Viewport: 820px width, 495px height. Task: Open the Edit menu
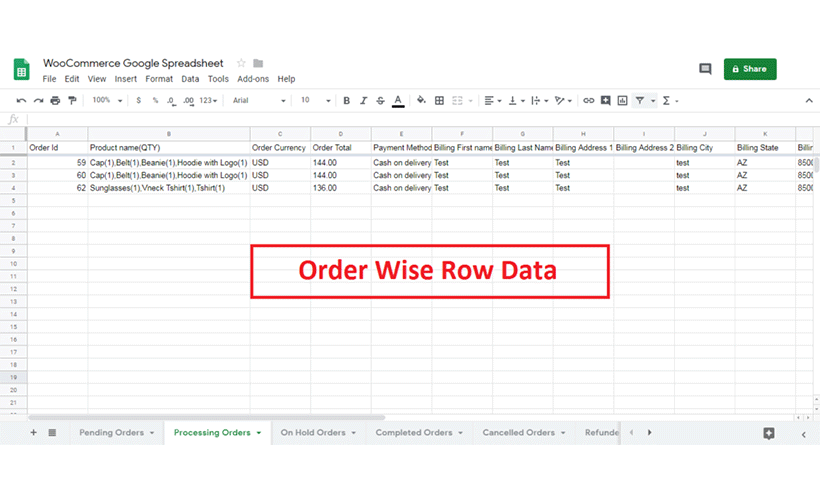[72, 79]
